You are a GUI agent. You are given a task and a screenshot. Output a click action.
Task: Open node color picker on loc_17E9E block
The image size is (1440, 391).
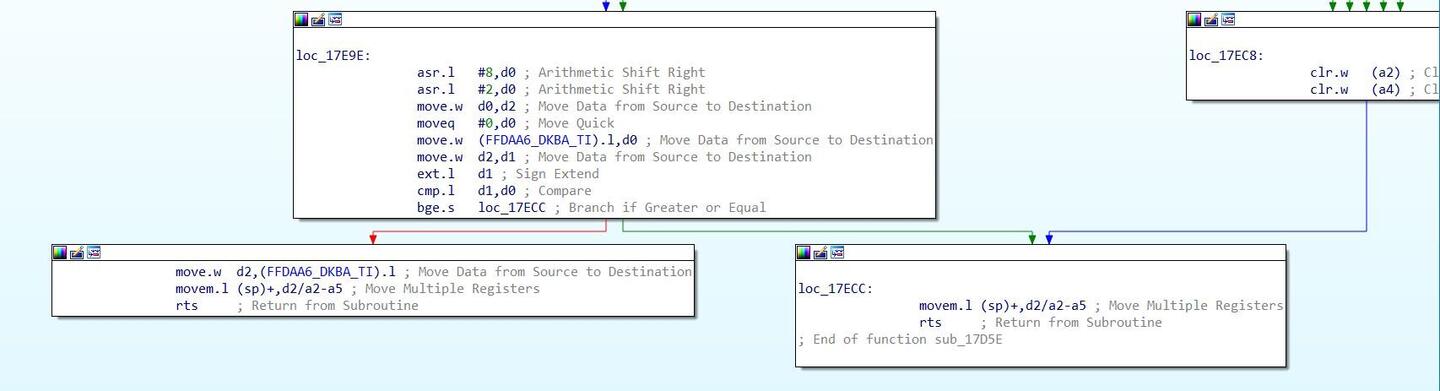tap(301, 19)
